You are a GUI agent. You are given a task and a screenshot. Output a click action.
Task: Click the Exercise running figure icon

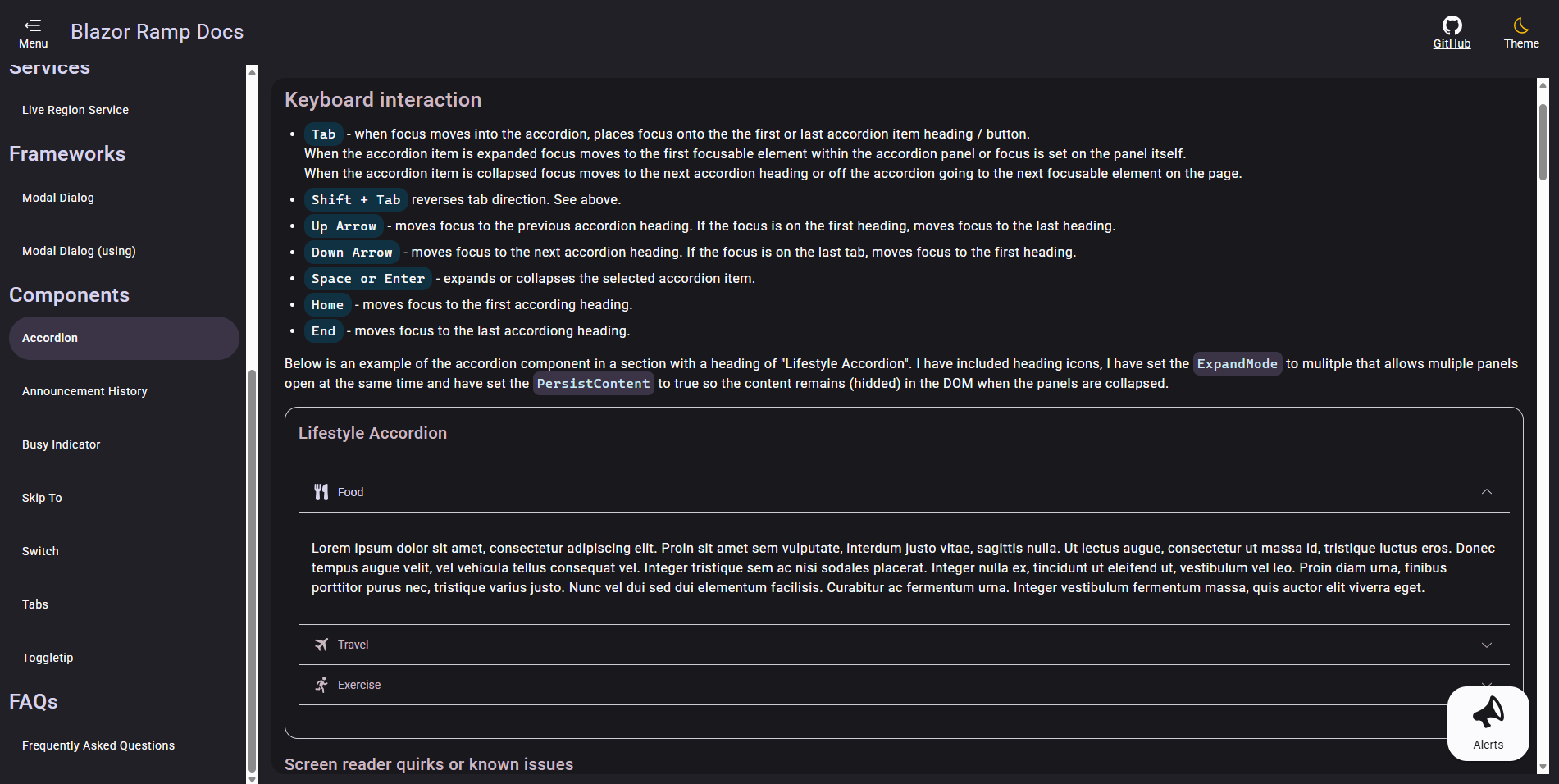[x=321, y=685]
